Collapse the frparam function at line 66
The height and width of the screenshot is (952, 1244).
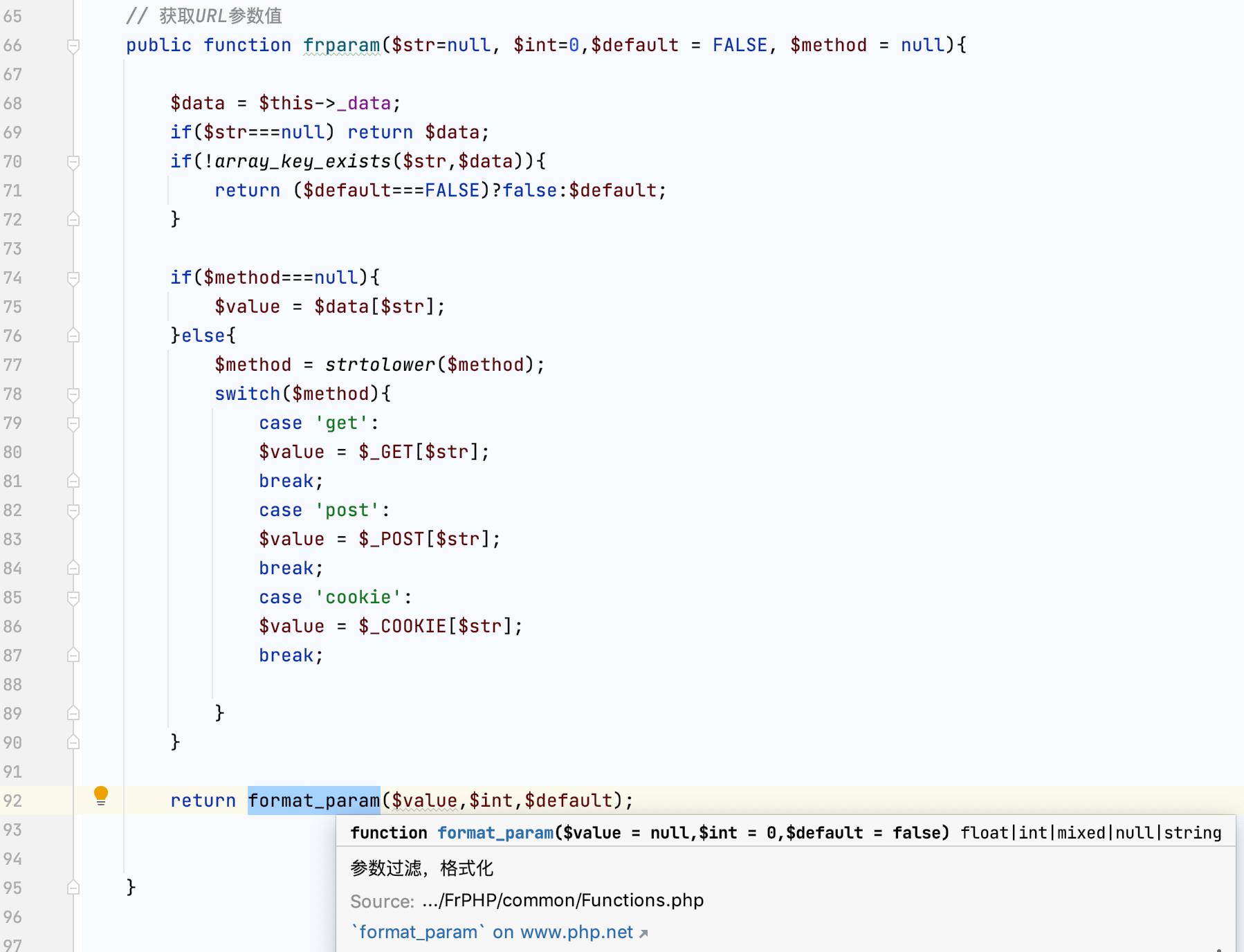(x=73, y=46)
